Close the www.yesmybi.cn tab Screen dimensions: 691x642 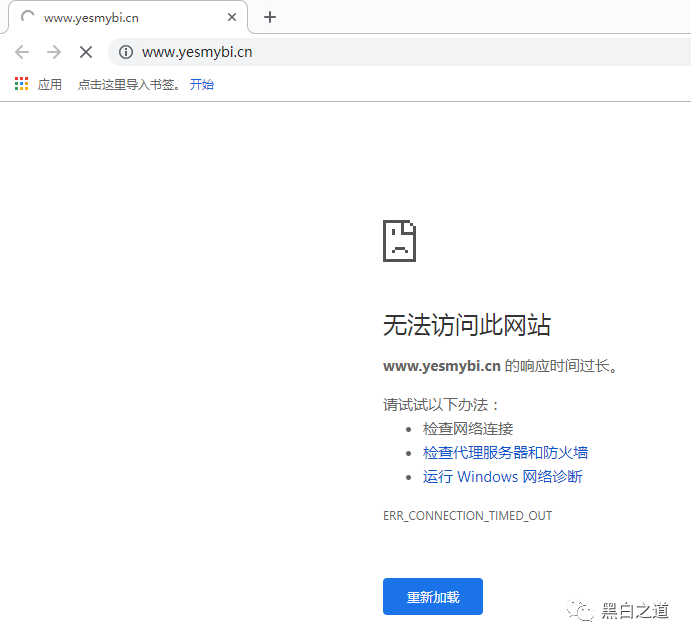(232, 17)
